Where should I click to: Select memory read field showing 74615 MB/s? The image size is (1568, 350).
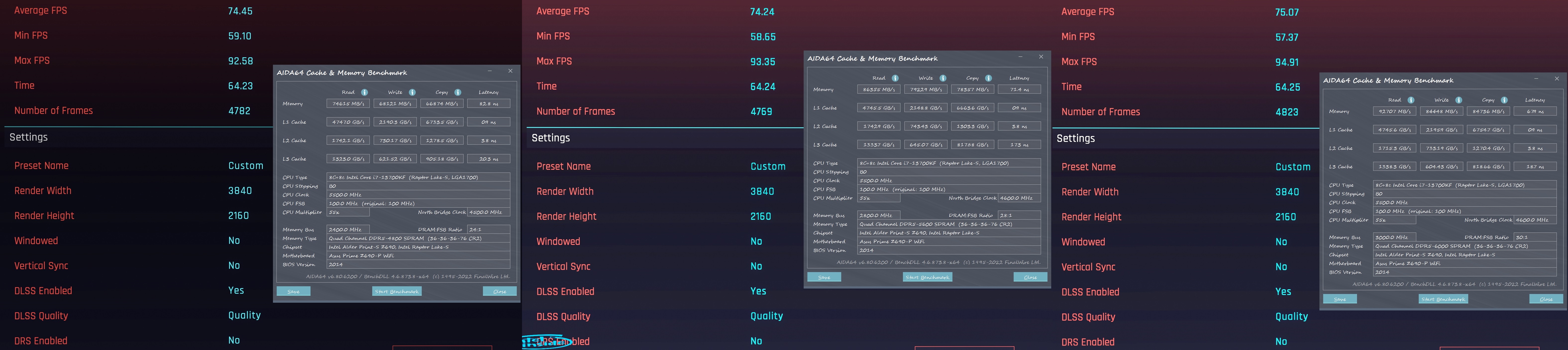pos(348,104)
